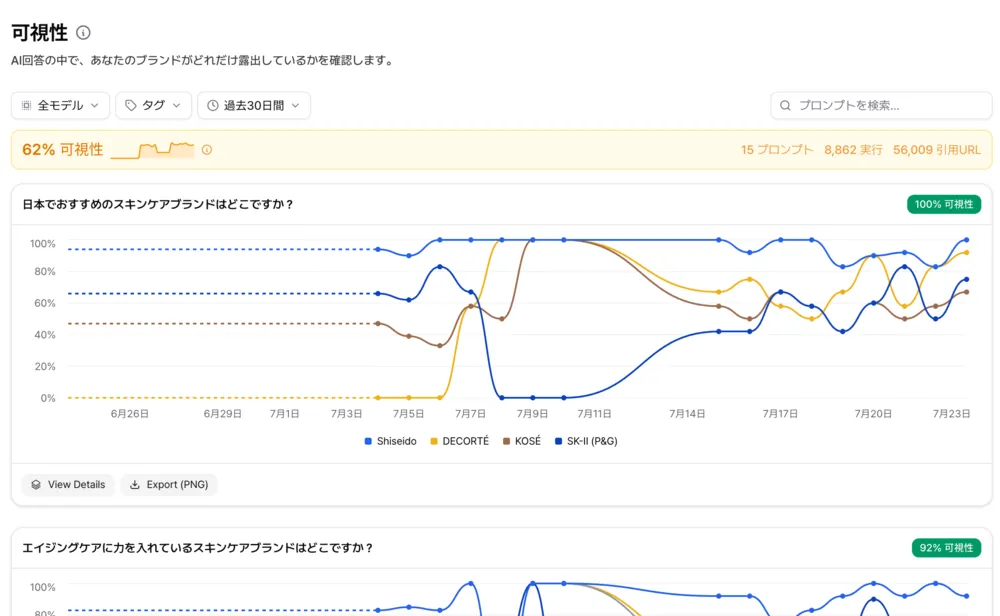
Task: Click the 7月23日 x-axis label
Action: [x=952, y=414]
